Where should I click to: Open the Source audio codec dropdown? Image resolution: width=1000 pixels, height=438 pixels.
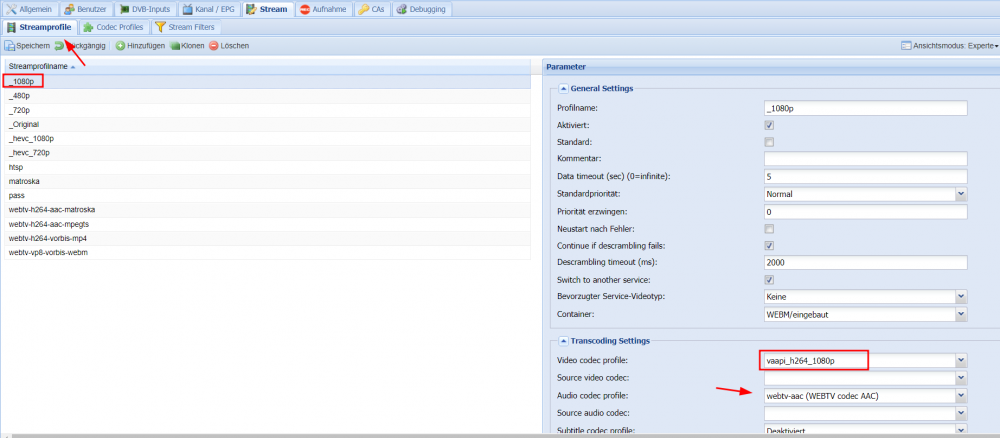(961, 413)
